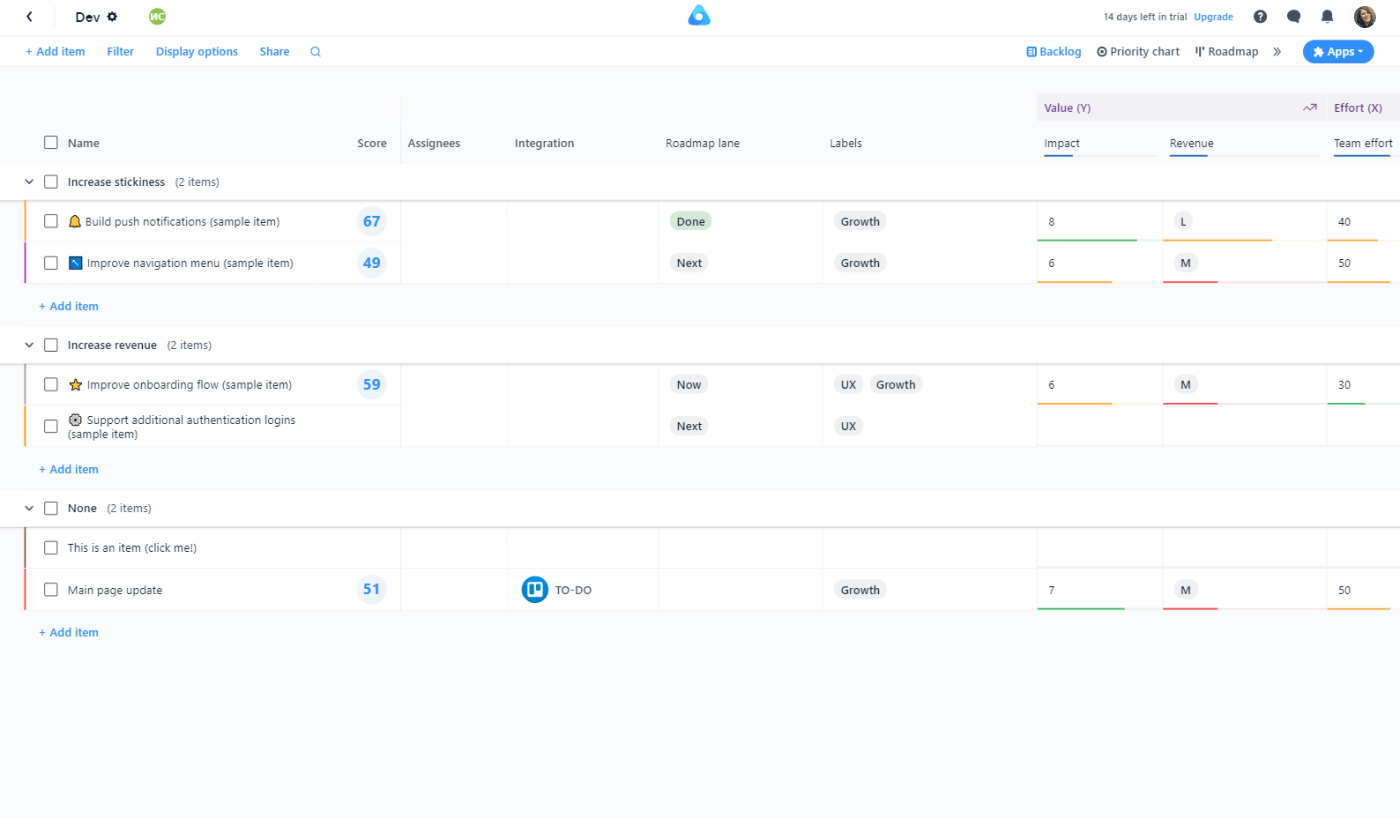Check the Build push notifications checkbox
Image resolution: width=1400 pixels, height=818 pixels.
pyautogui.click(x=51, y=222)
